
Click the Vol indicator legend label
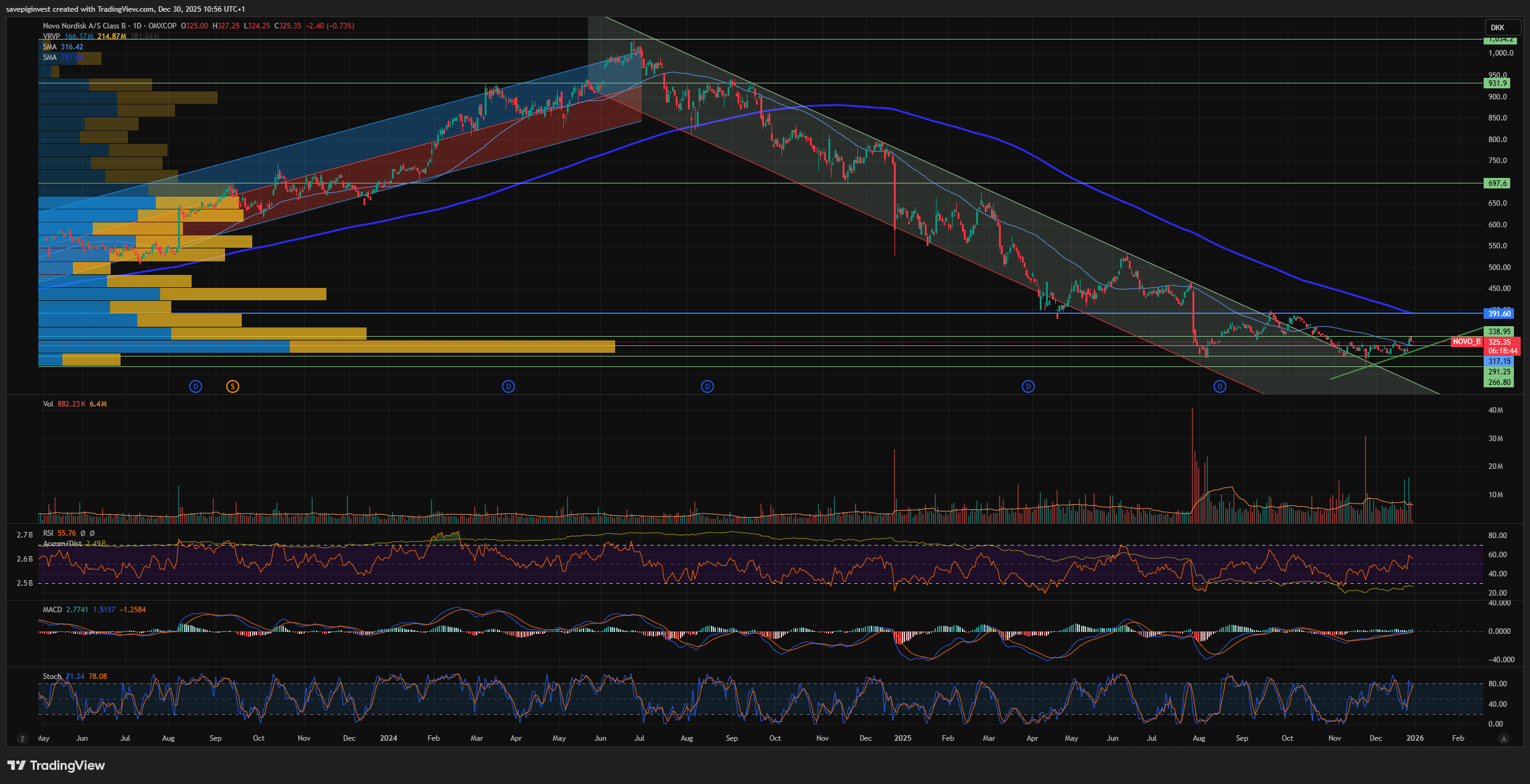48,404
